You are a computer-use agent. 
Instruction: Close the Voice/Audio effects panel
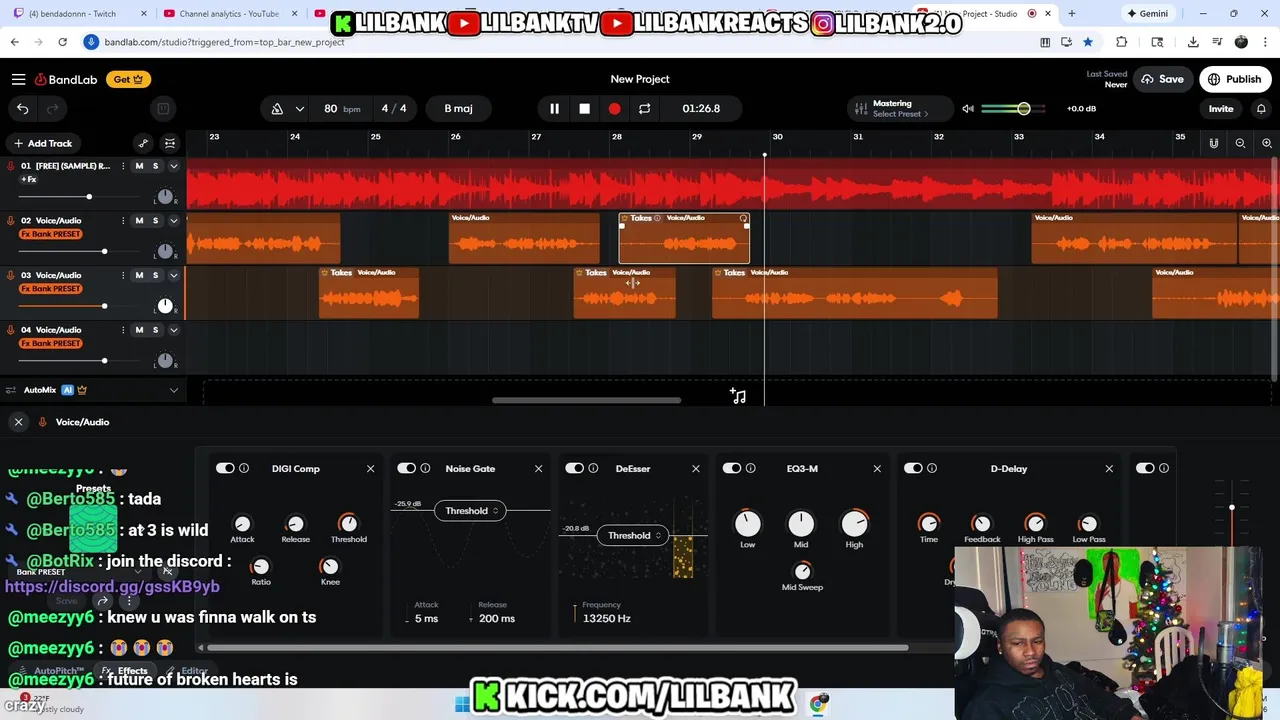pyautogui.click(x=18, y=422)
